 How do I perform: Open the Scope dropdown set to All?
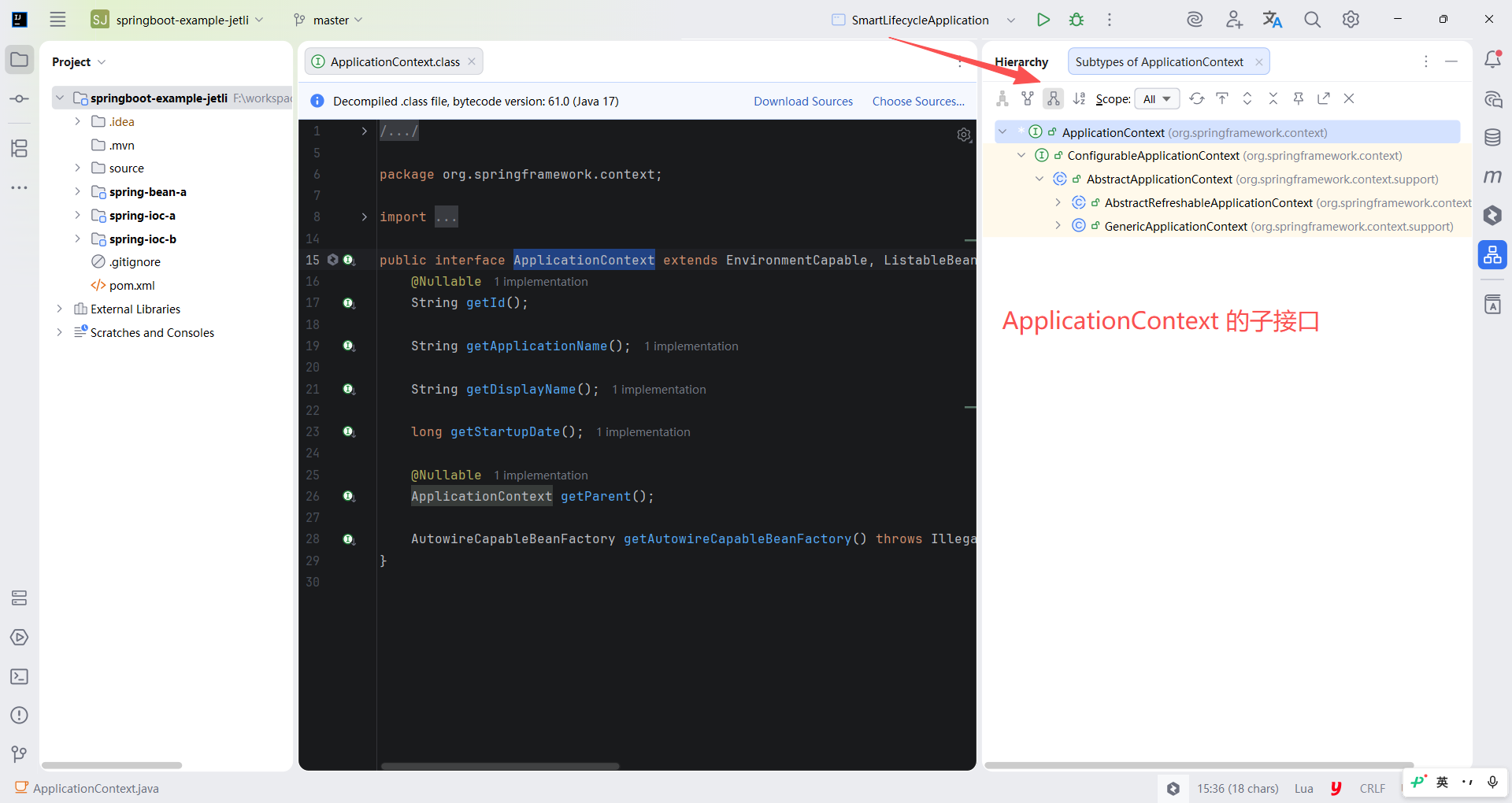(1157, 98)
